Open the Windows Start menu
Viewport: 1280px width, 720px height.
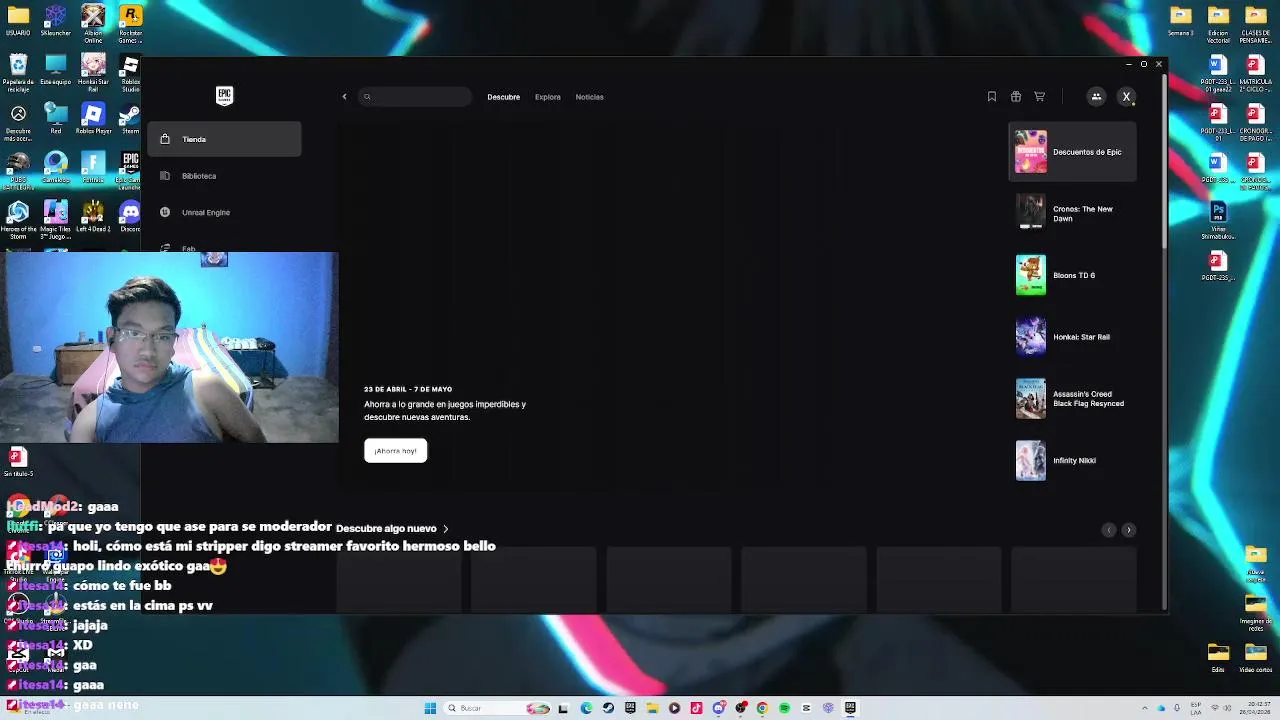(430, 708)
